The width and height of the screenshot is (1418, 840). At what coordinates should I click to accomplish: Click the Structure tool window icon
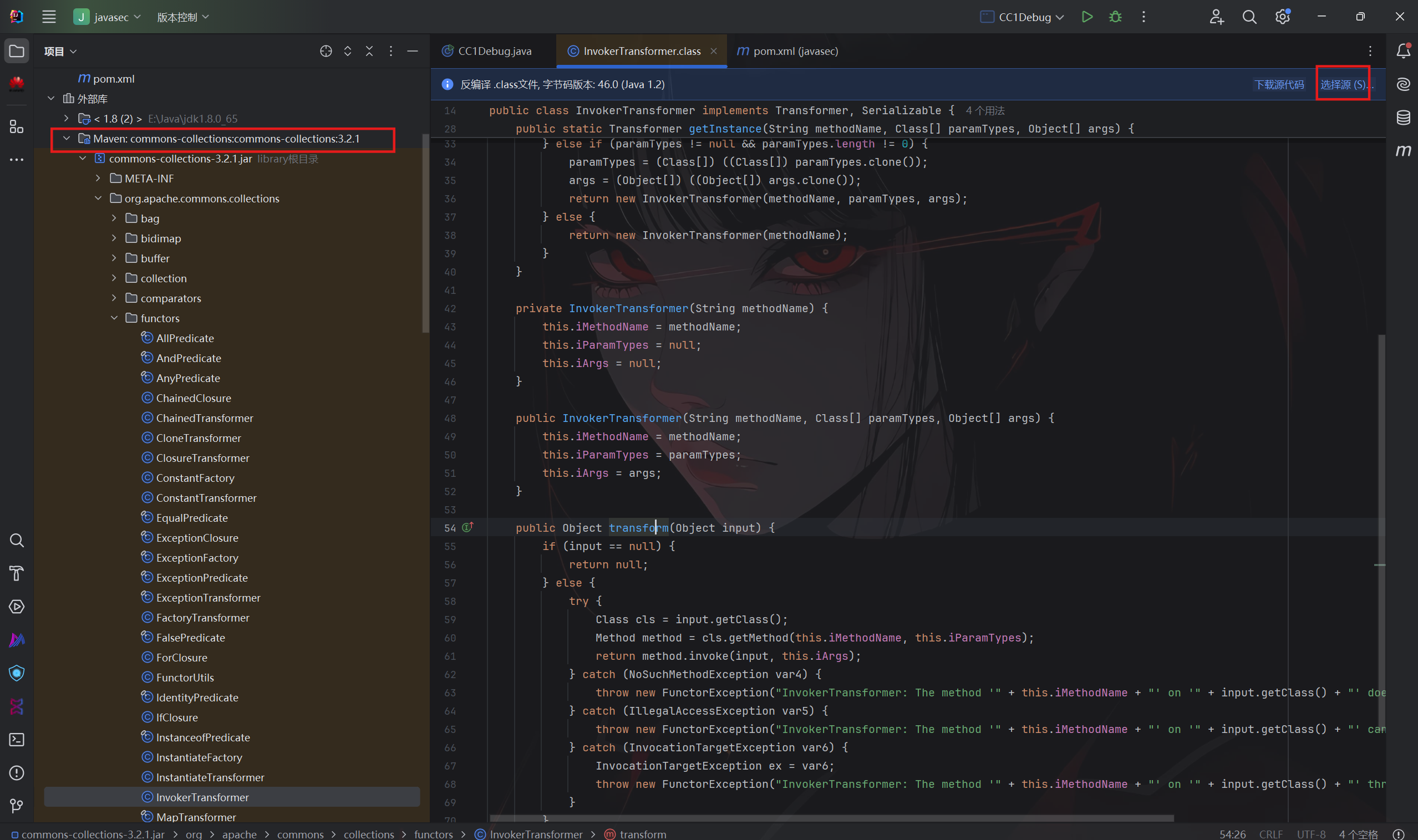[x=17, y=127]
